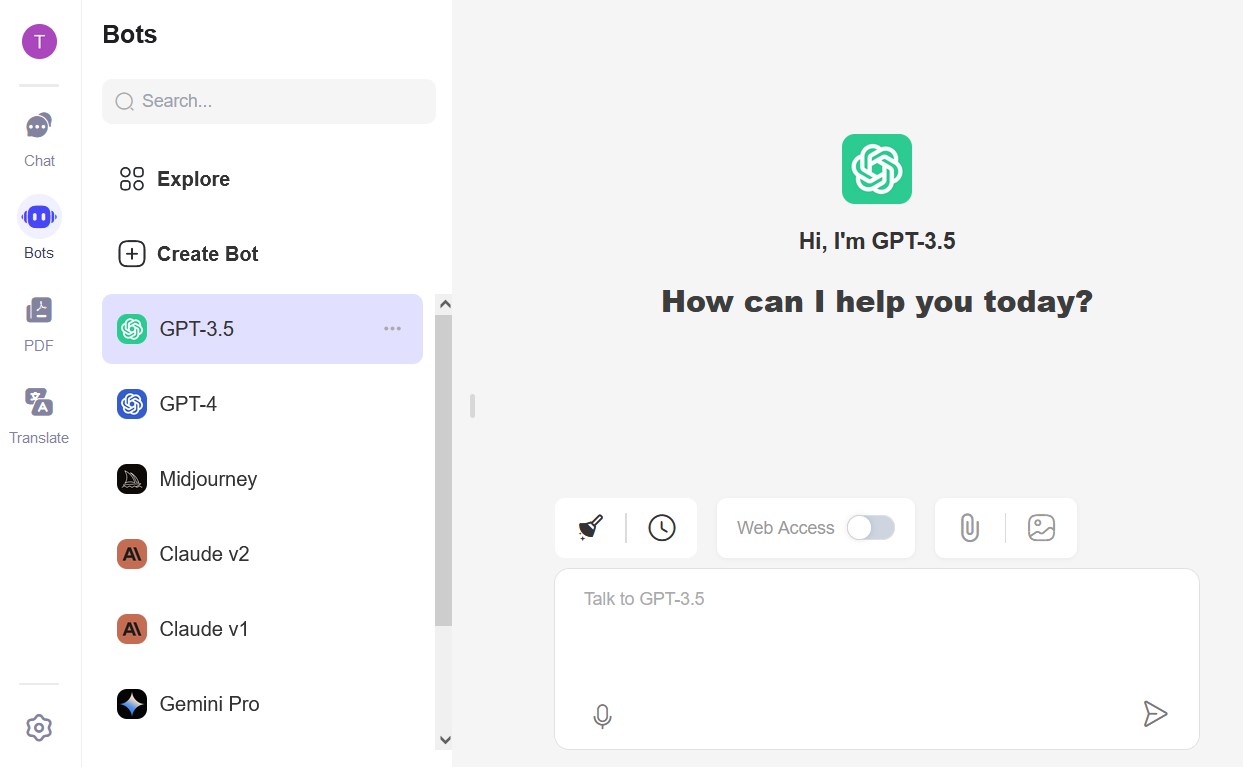Viewport: 1243px width, 767px height.
Task: Click the GPT-3.5 bot logo in list
Action: coord(132,329)
